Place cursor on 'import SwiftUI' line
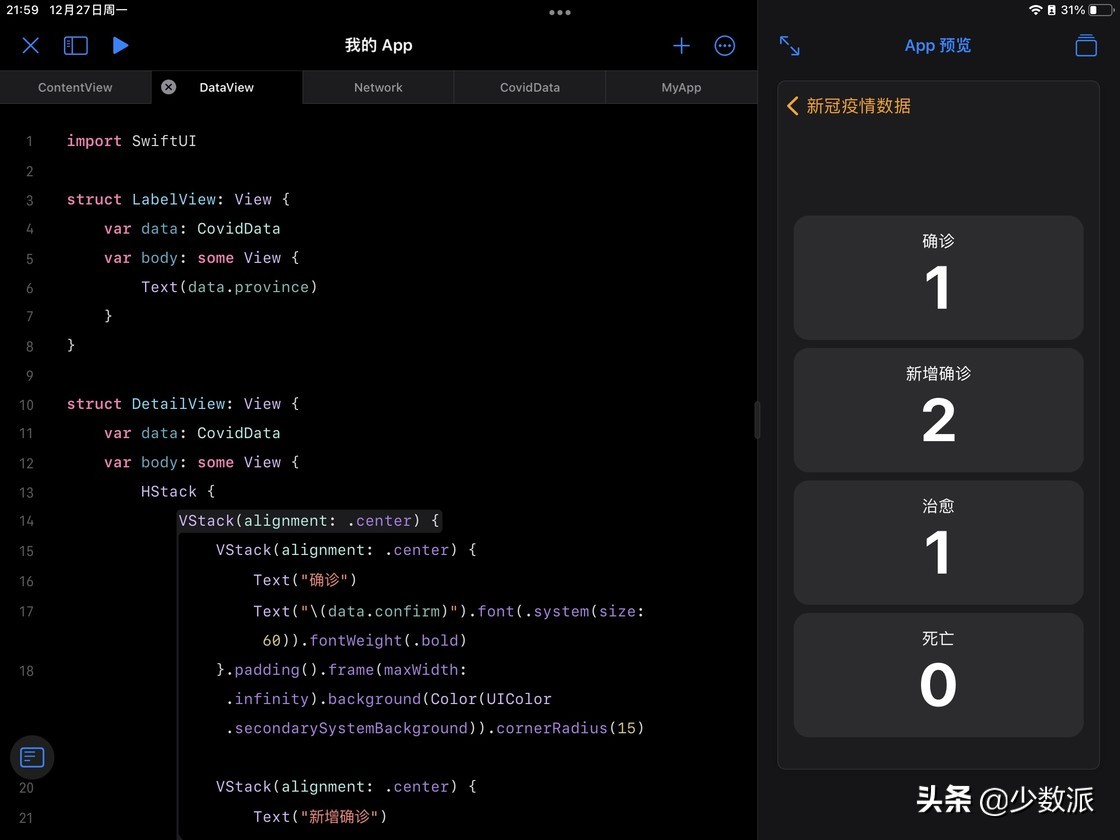The height and width of the screenshot is (840, 1120). [x=131, y=141]
